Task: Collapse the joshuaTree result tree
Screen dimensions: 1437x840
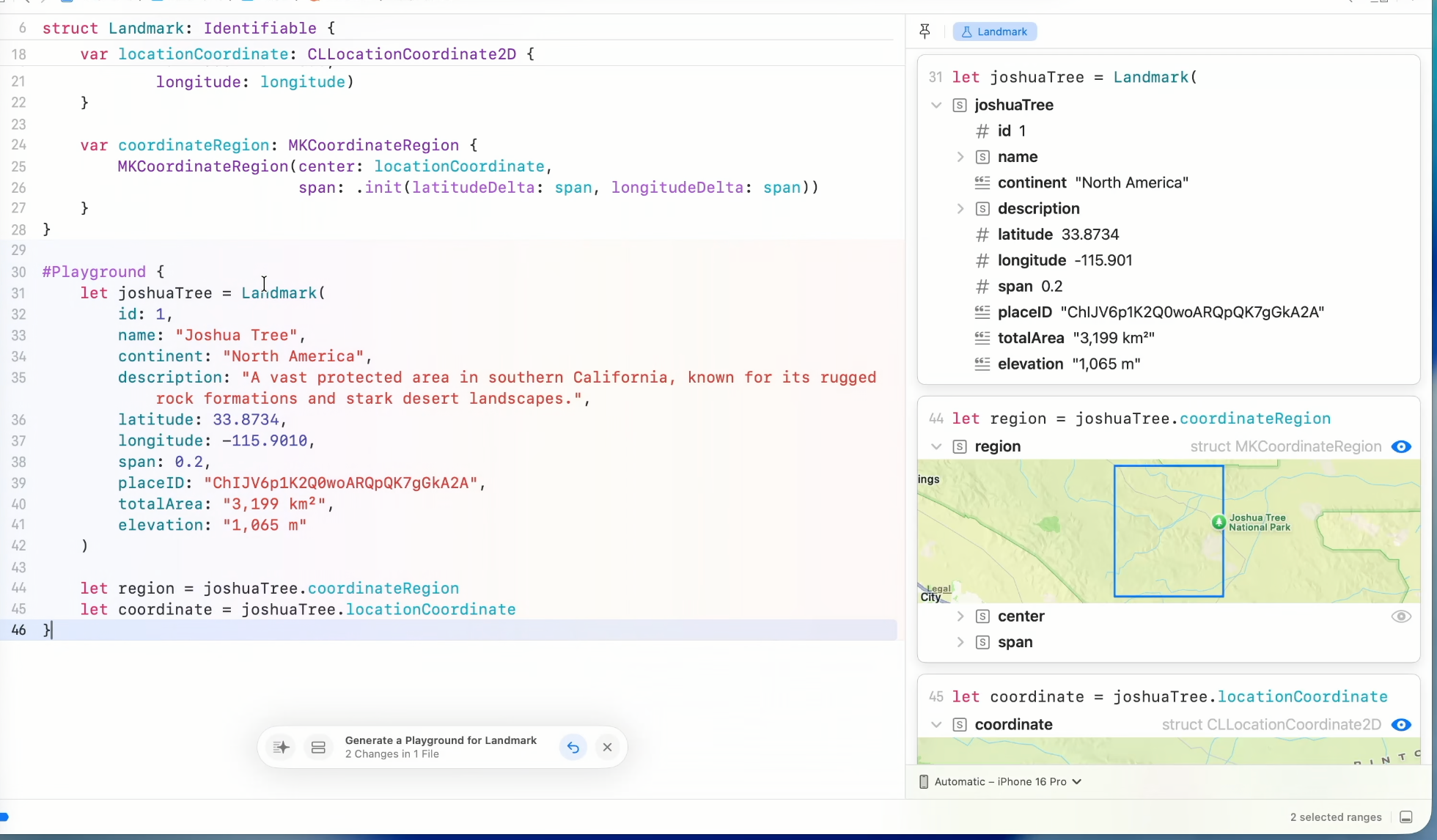Action: click(x=936, y=106)
